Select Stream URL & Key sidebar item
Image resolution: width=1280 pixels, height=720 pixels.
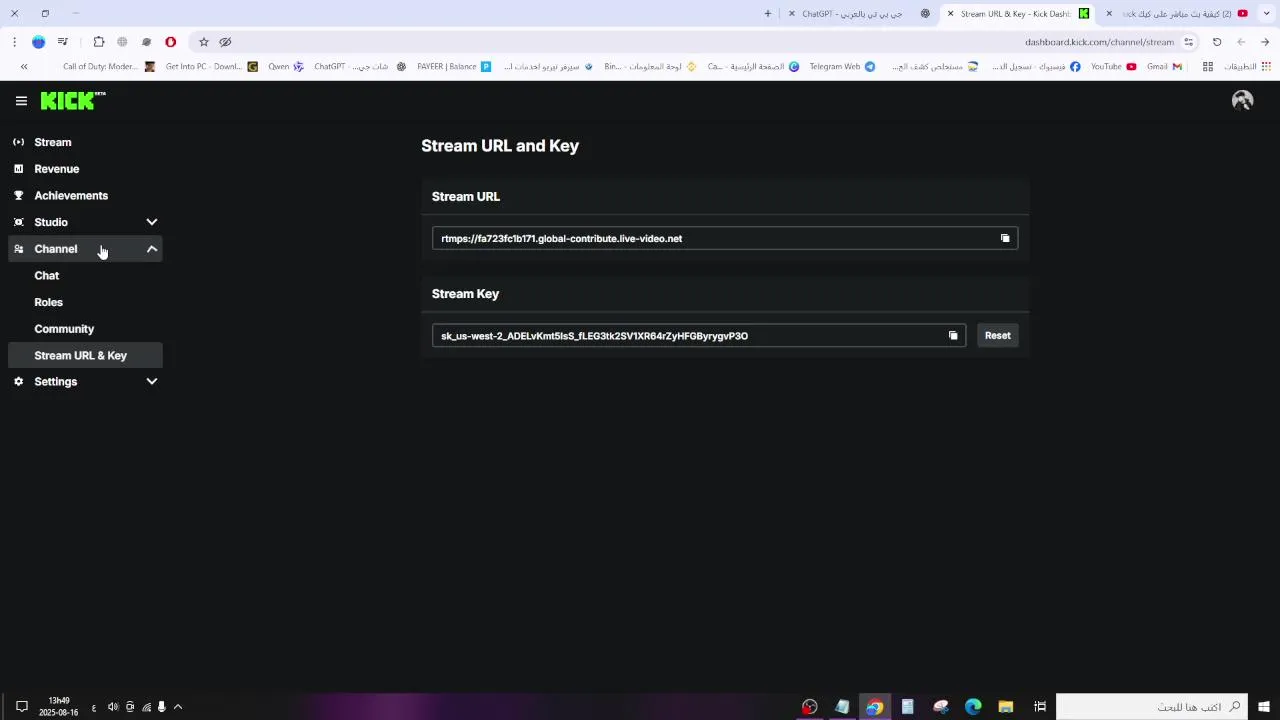point(85,356)
